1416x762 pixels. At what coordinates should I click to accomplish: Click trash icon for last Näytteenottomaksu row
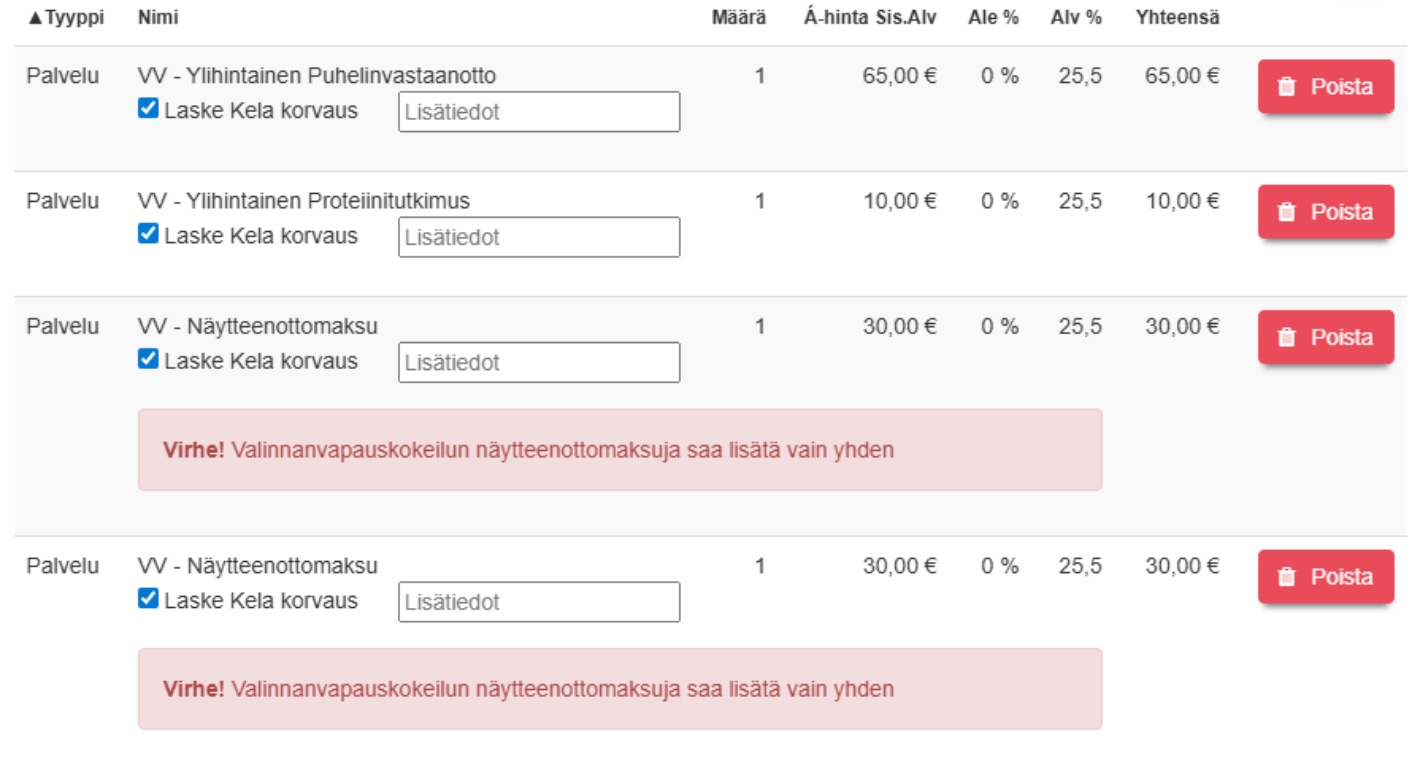pyautogui.click(x=1288, y=577)
